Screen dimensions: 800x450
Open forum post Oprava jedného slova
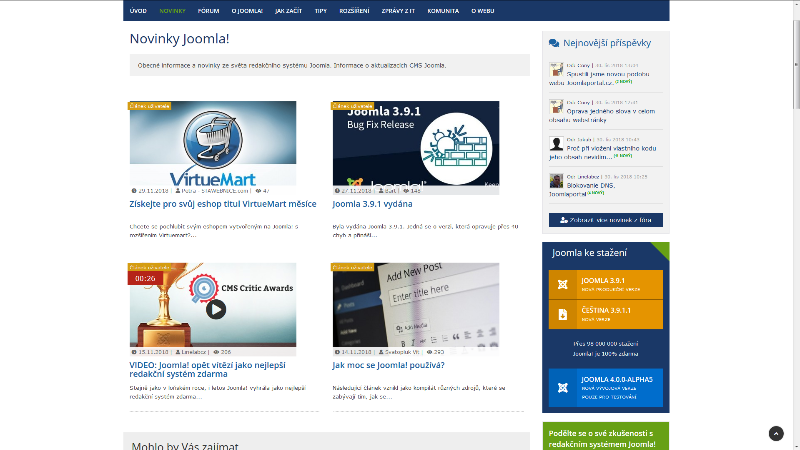[602, 115]
